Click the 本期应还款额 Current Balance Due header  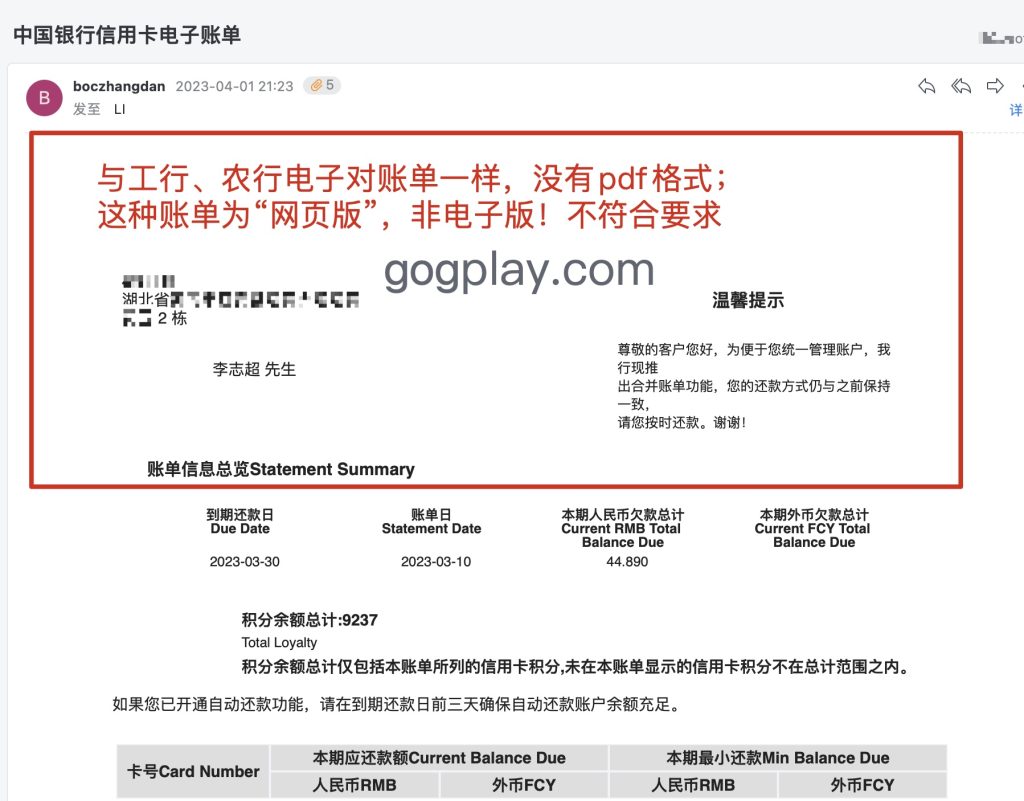coord(439,758)
